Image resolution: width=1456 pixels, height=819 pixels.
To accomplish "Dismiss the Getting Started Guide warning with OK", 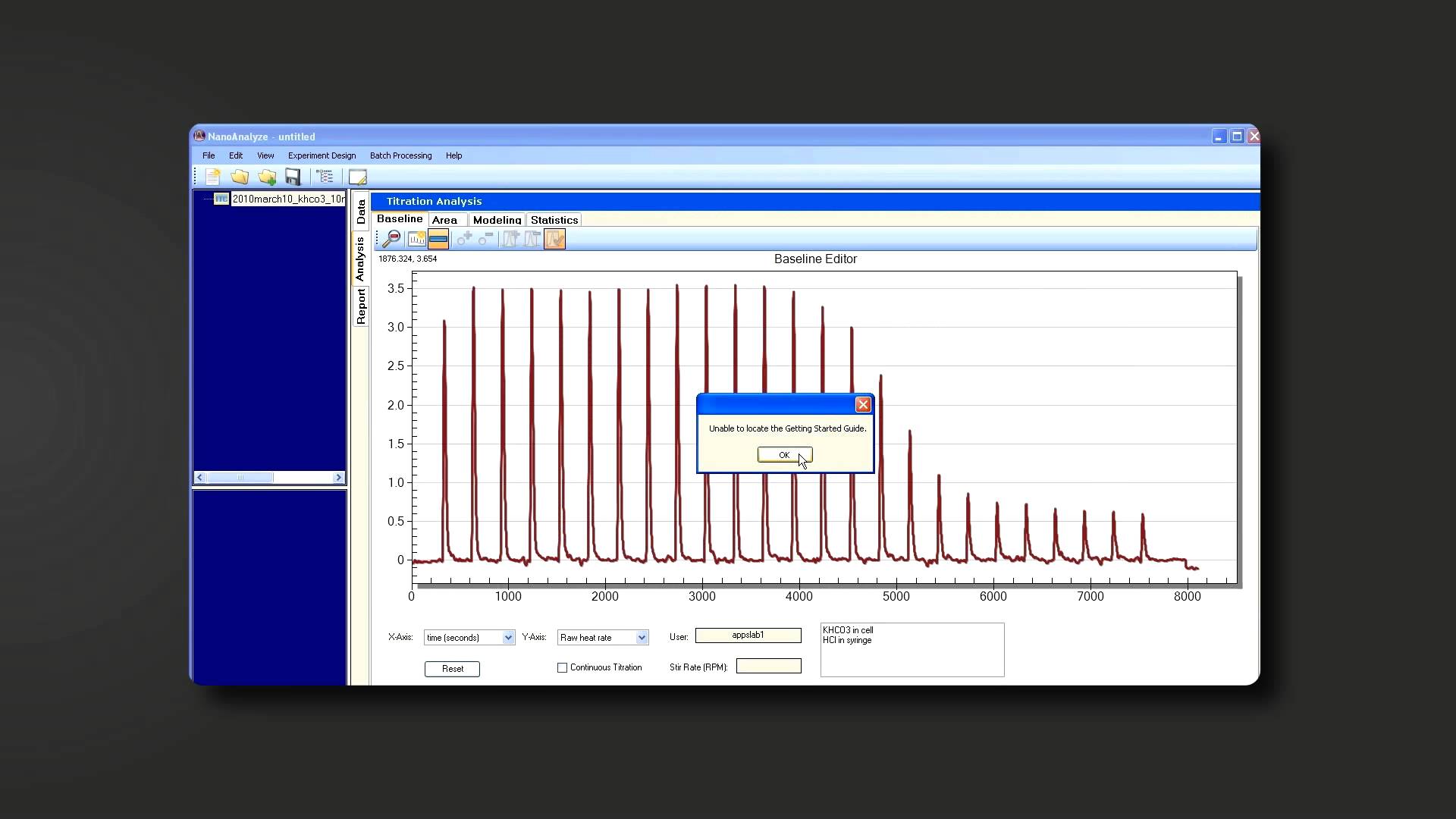I will click(785, 454).
